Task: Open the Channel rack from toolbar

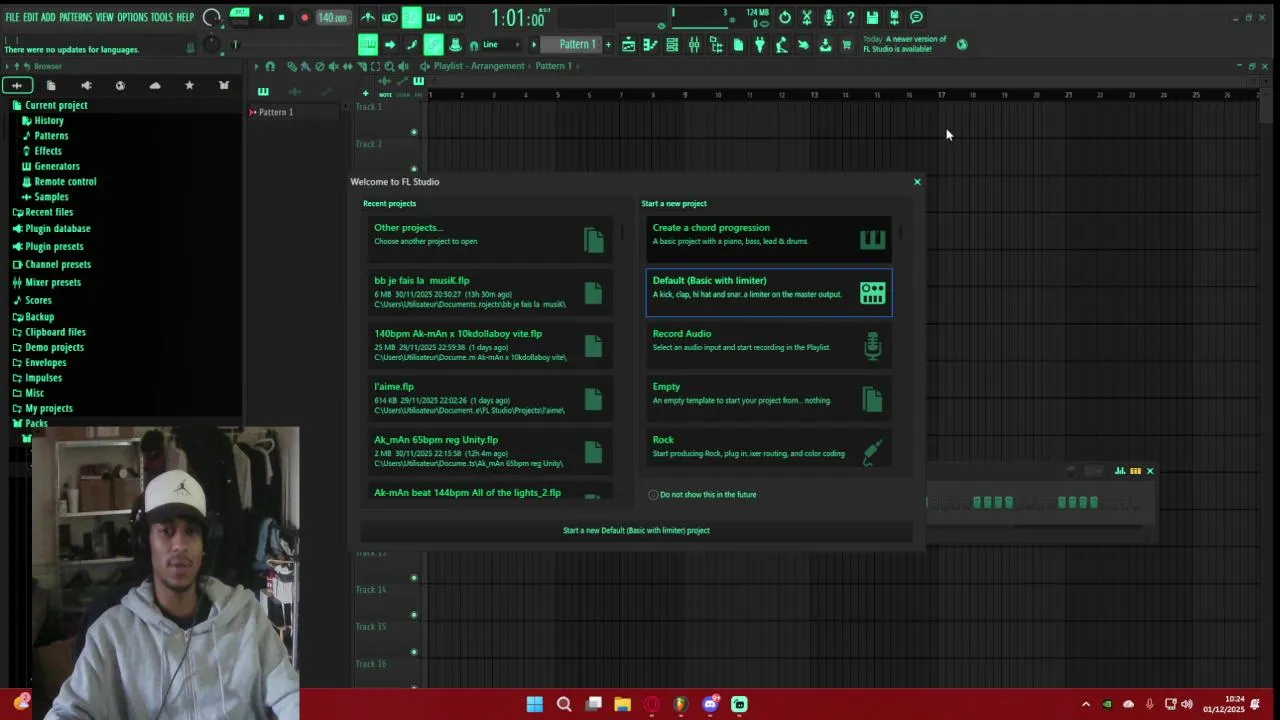Action: coord(672,44)
